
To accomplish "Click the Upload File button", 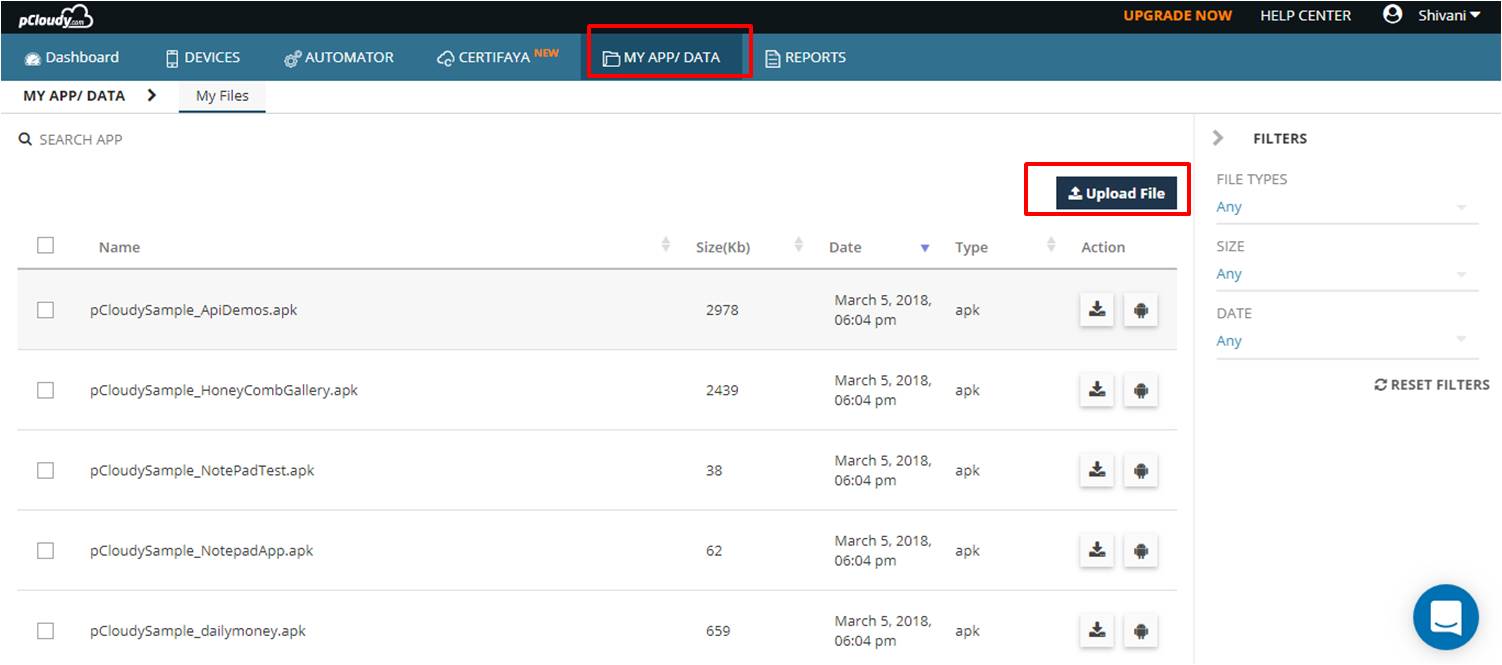I will (1116, 193).
